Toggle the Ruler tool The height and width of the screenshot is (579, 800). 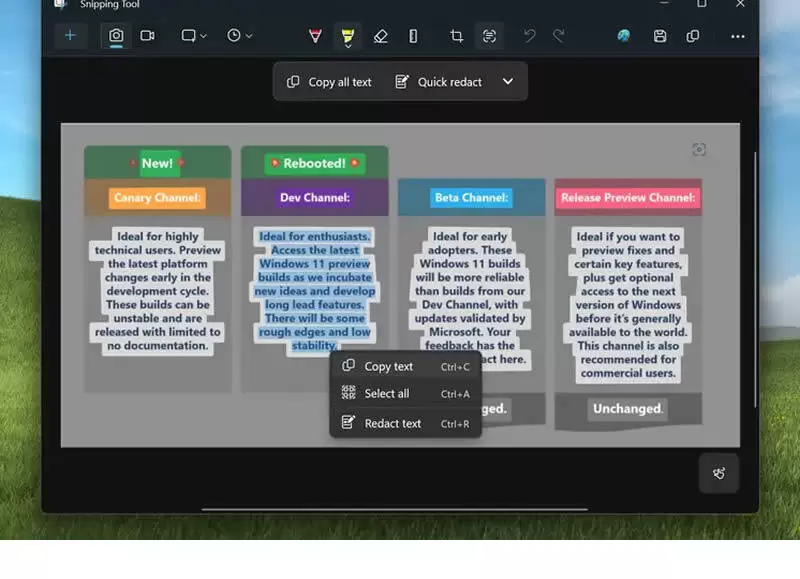(x=413, y=36)
